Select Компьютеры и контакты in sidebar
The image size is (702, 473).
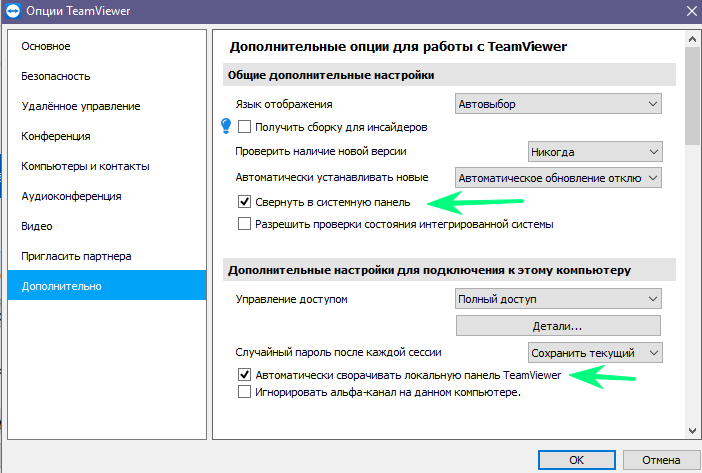pyautogui.click(x=107, y=166)
